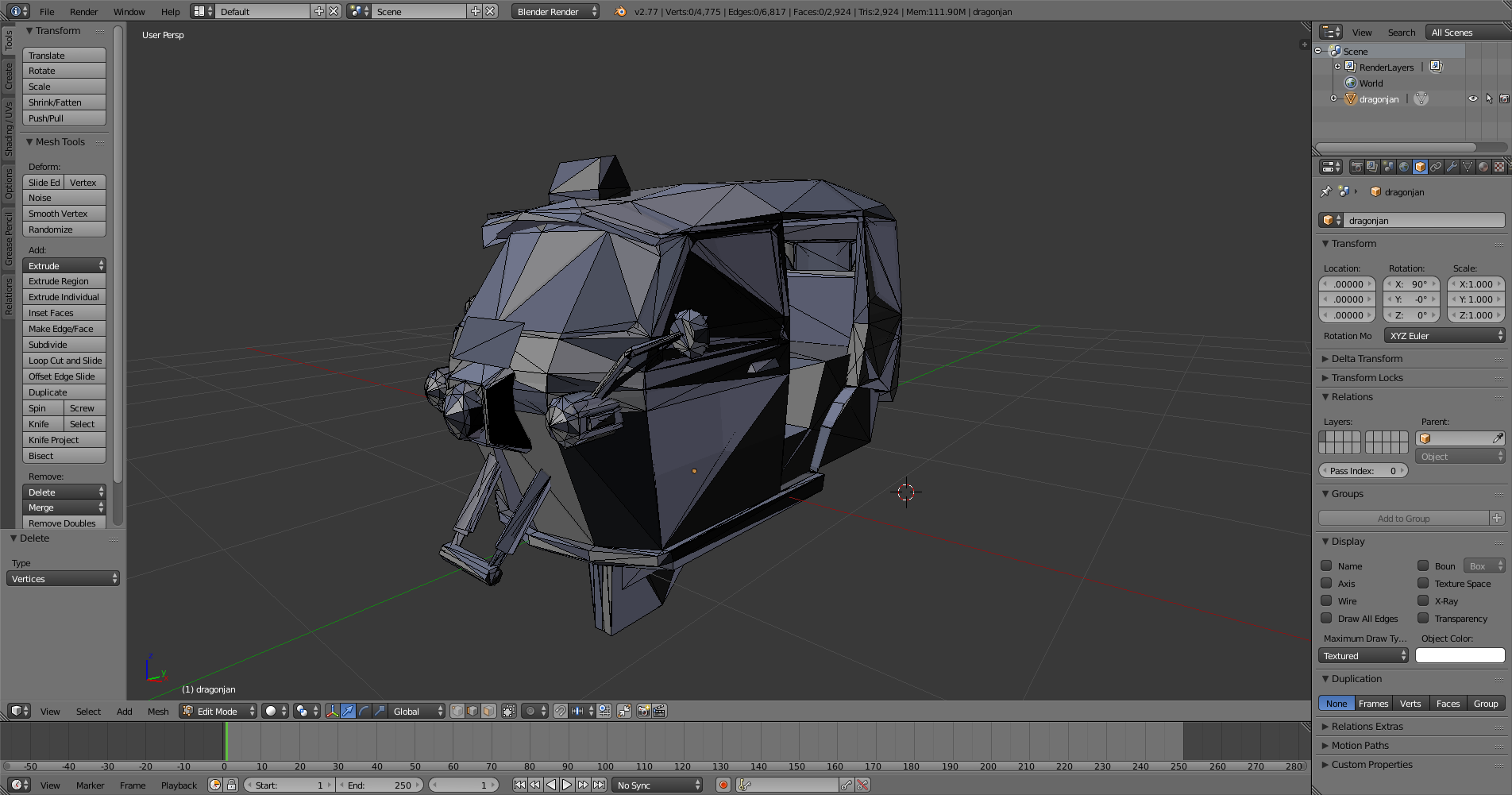Open the Edit Mode dropdown
The height and width of the screenshot is (795, 1512).
[218, 711]
